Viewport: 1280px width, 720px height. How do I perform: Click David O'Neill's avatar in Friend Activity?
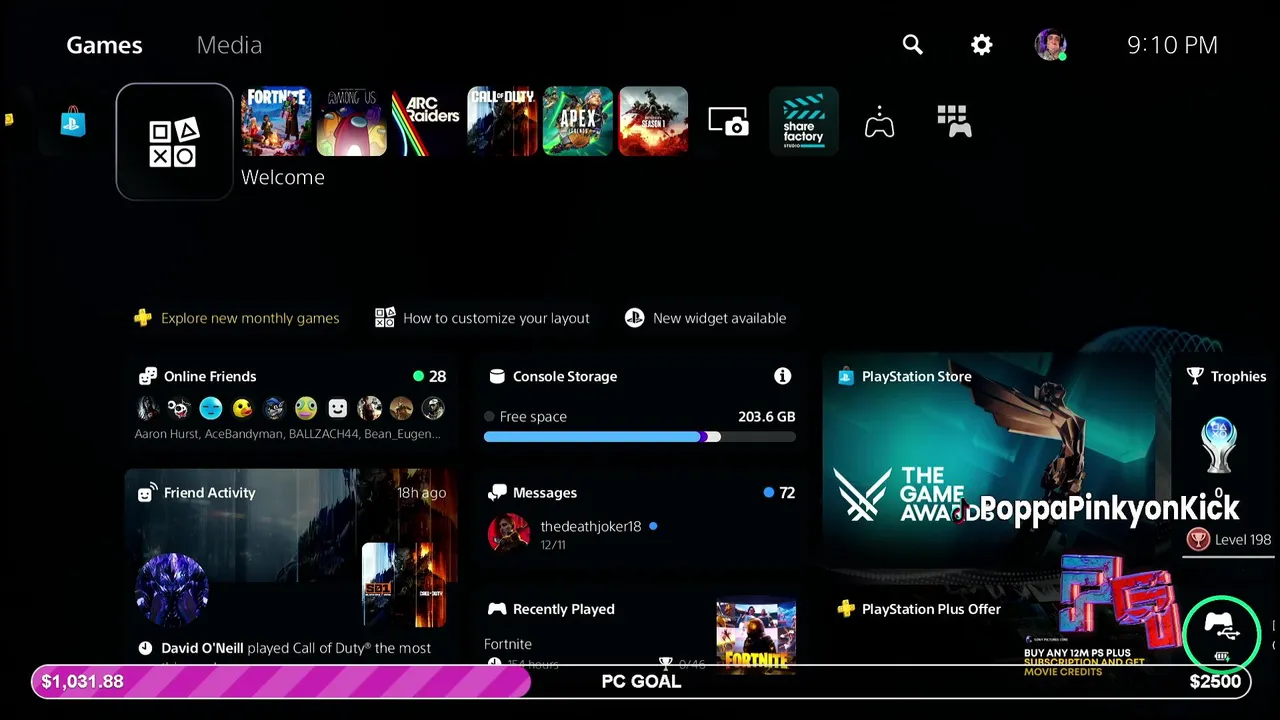click(x=171, y=590)
